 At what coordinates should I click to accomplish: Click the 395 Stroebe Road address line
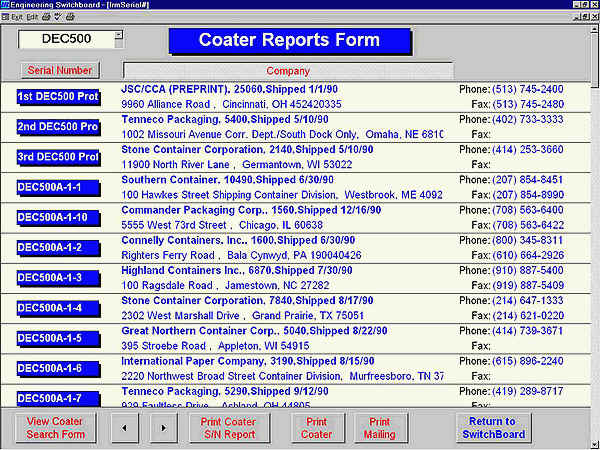(215, 346)
